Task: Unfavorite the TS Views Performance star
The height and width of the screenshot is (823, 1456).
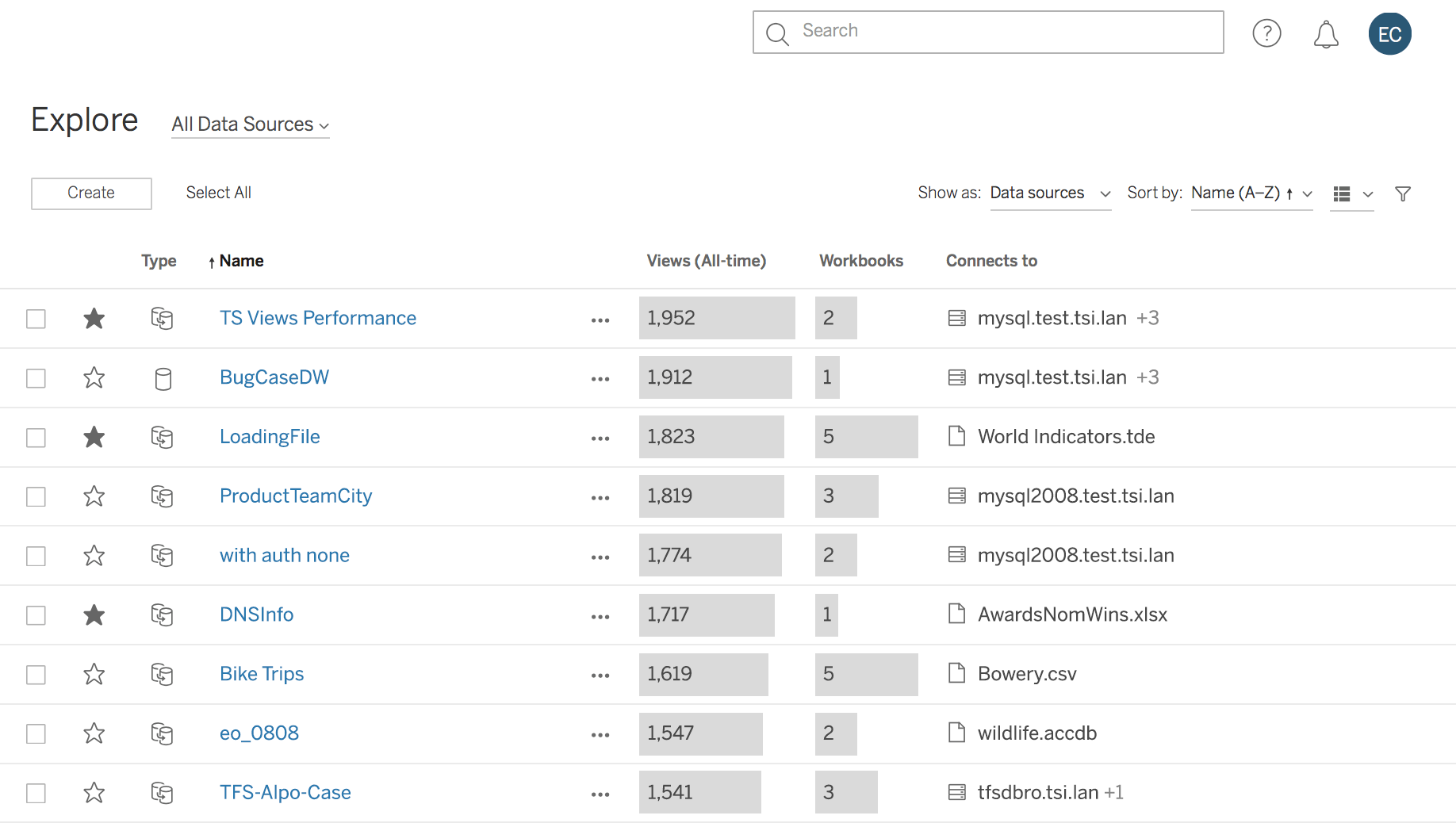Action: point(94,318)
